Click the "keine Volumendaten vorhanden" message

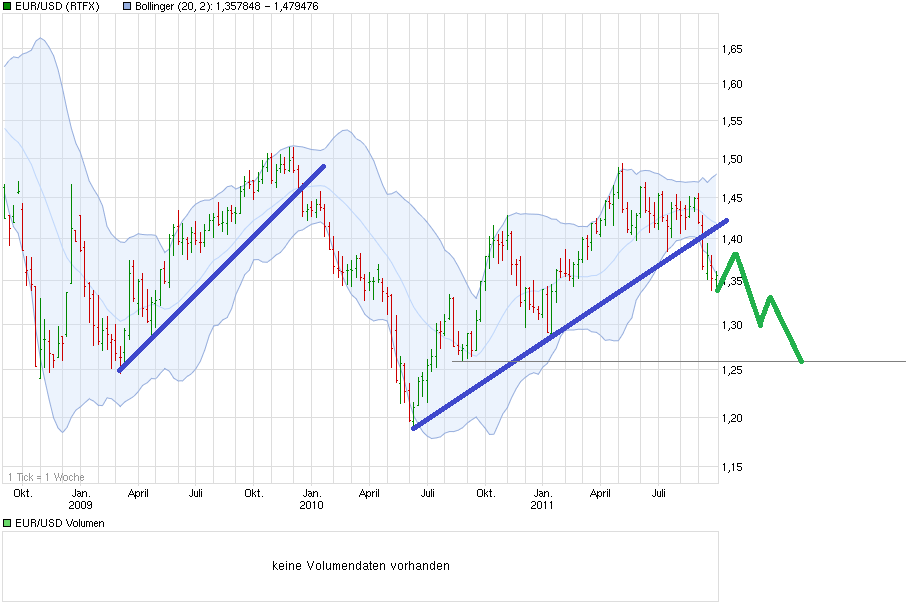tap(361, 565)
